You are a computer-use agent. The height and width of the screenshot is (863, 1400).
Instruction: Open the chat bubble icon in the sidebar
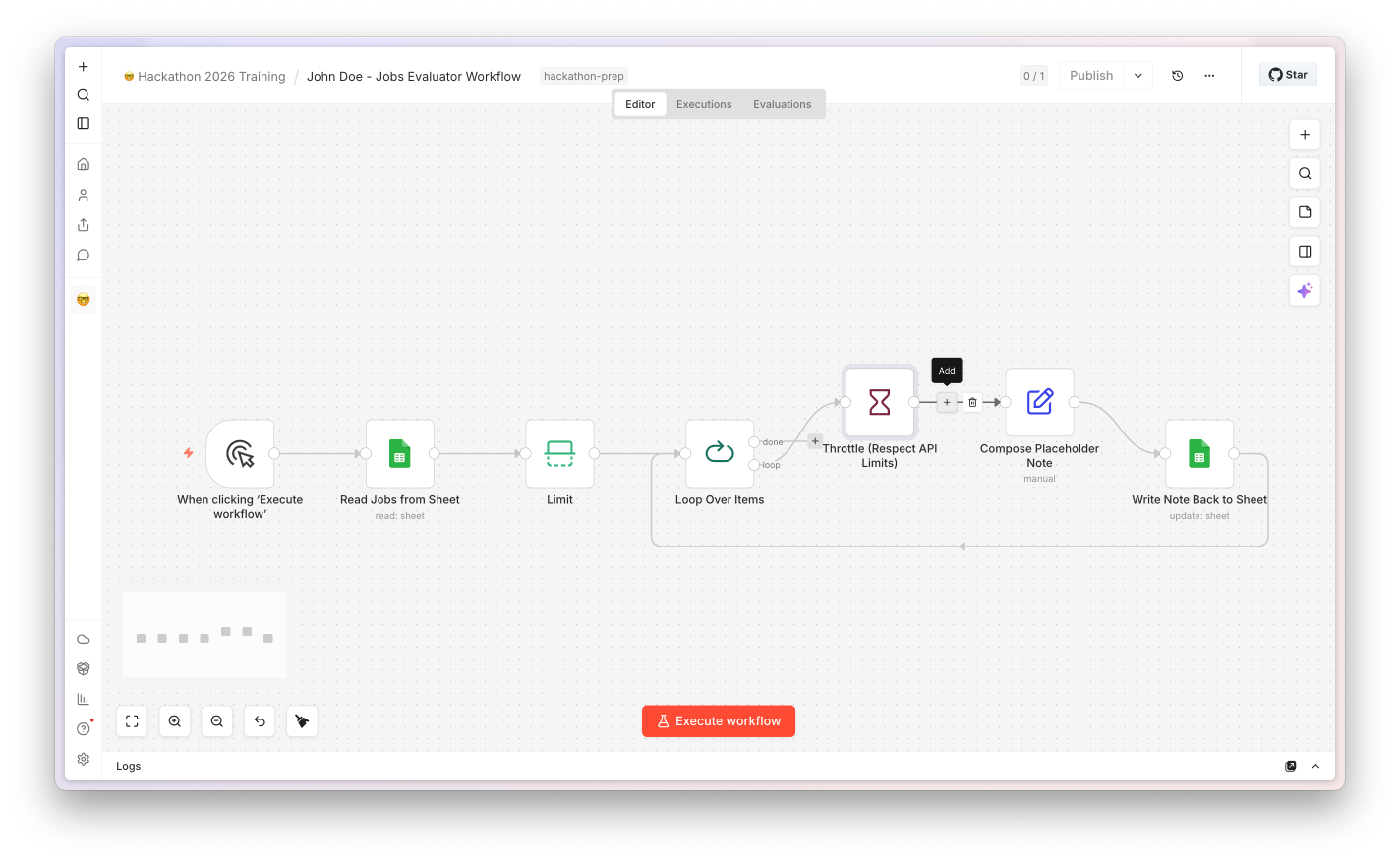(84, 256)
